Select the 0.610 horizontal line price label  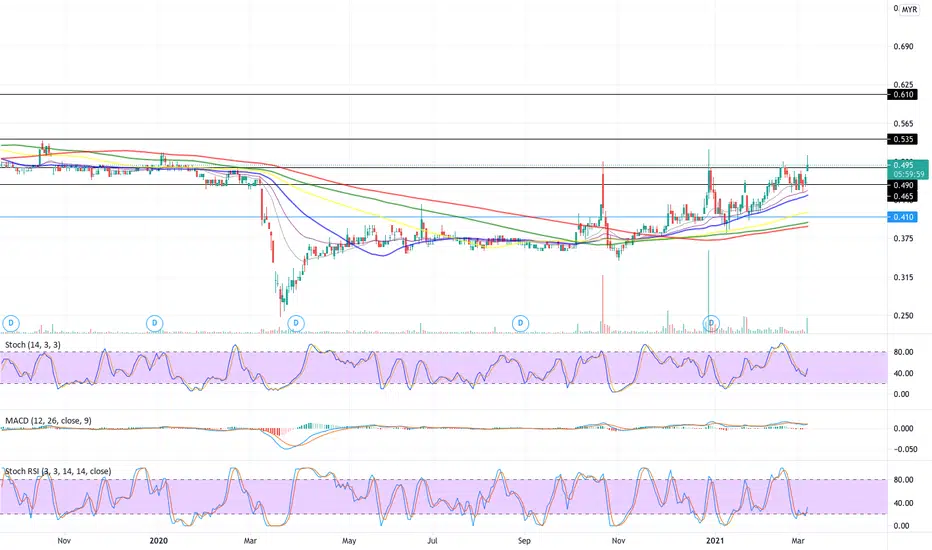pyautogui.click(x=902, y=95)
